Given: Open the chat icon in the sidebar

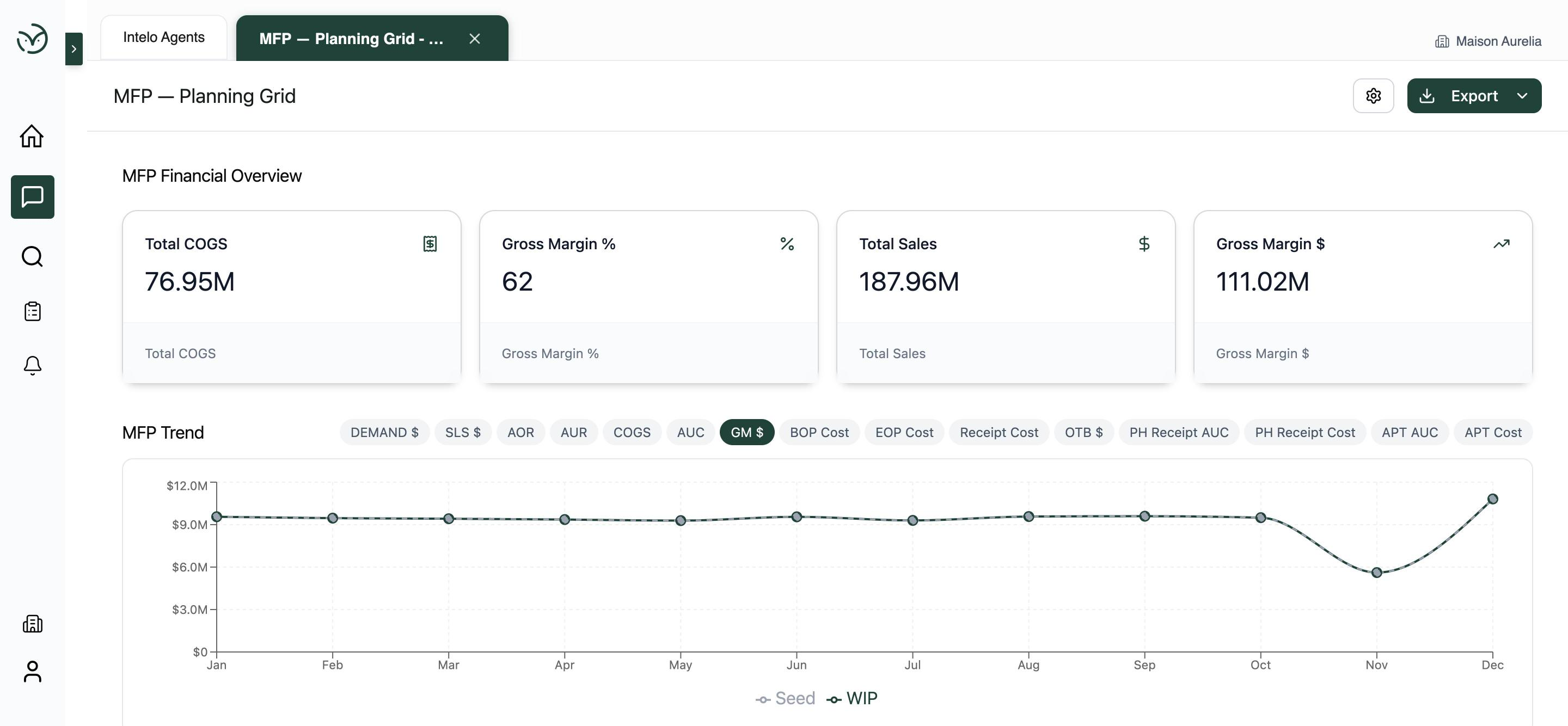Looking at the screenshot, I should 32,197.
